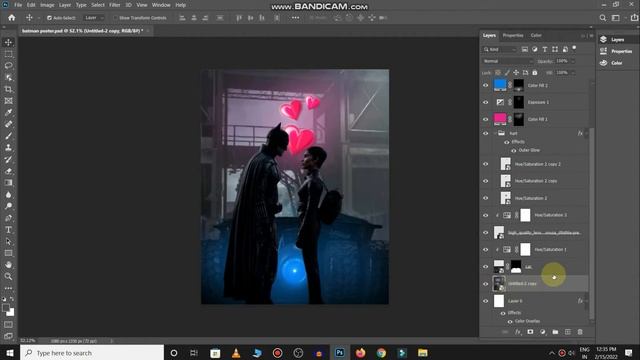Create new fill or adjustment layer

tap(542, 332)
